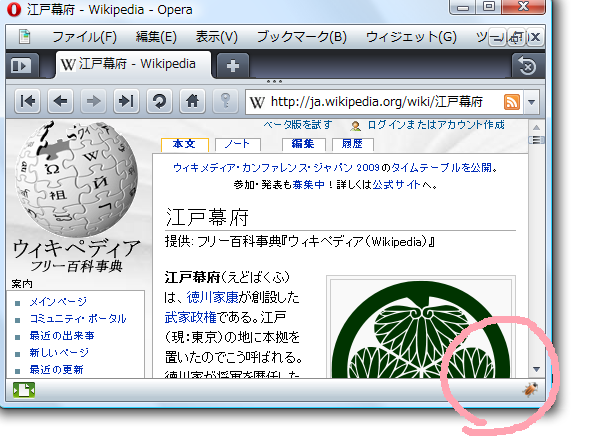Expand the address bar dropdown arrow
This screenshot has width=592, height=448.
point(532,102)
